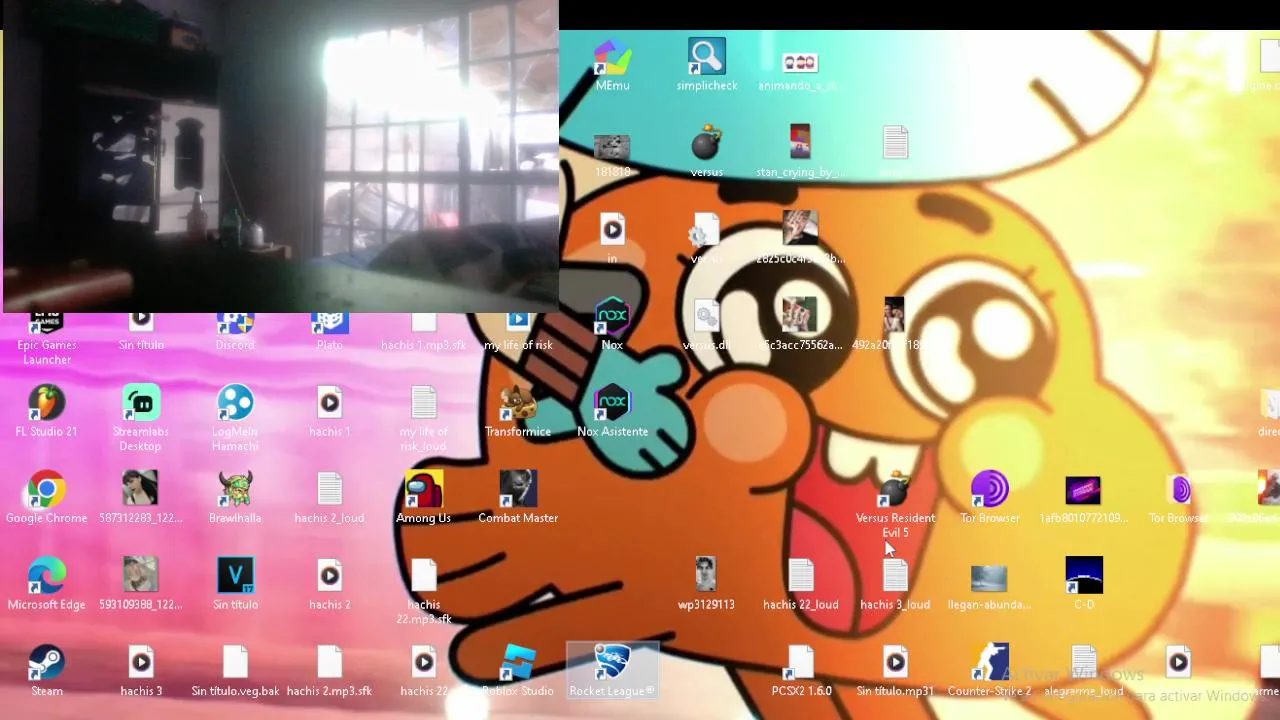This screenshot has height=720, width=1280.
Task: Open the Nox player shortcut
Action: pyautogui.click(x=612, y=325)
